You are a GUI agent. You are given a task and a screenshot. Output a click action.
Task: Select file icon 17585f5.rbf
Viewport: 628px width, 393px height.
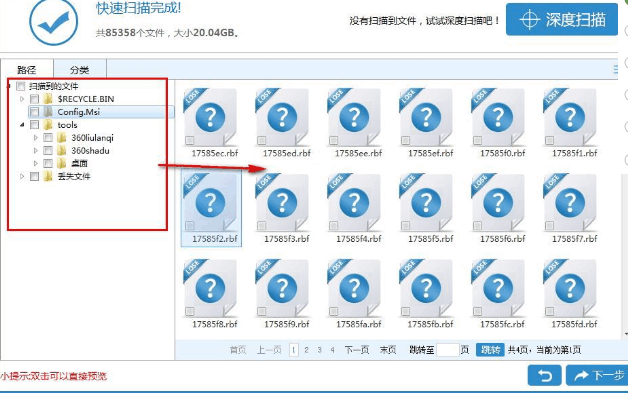tap(427, 203)
